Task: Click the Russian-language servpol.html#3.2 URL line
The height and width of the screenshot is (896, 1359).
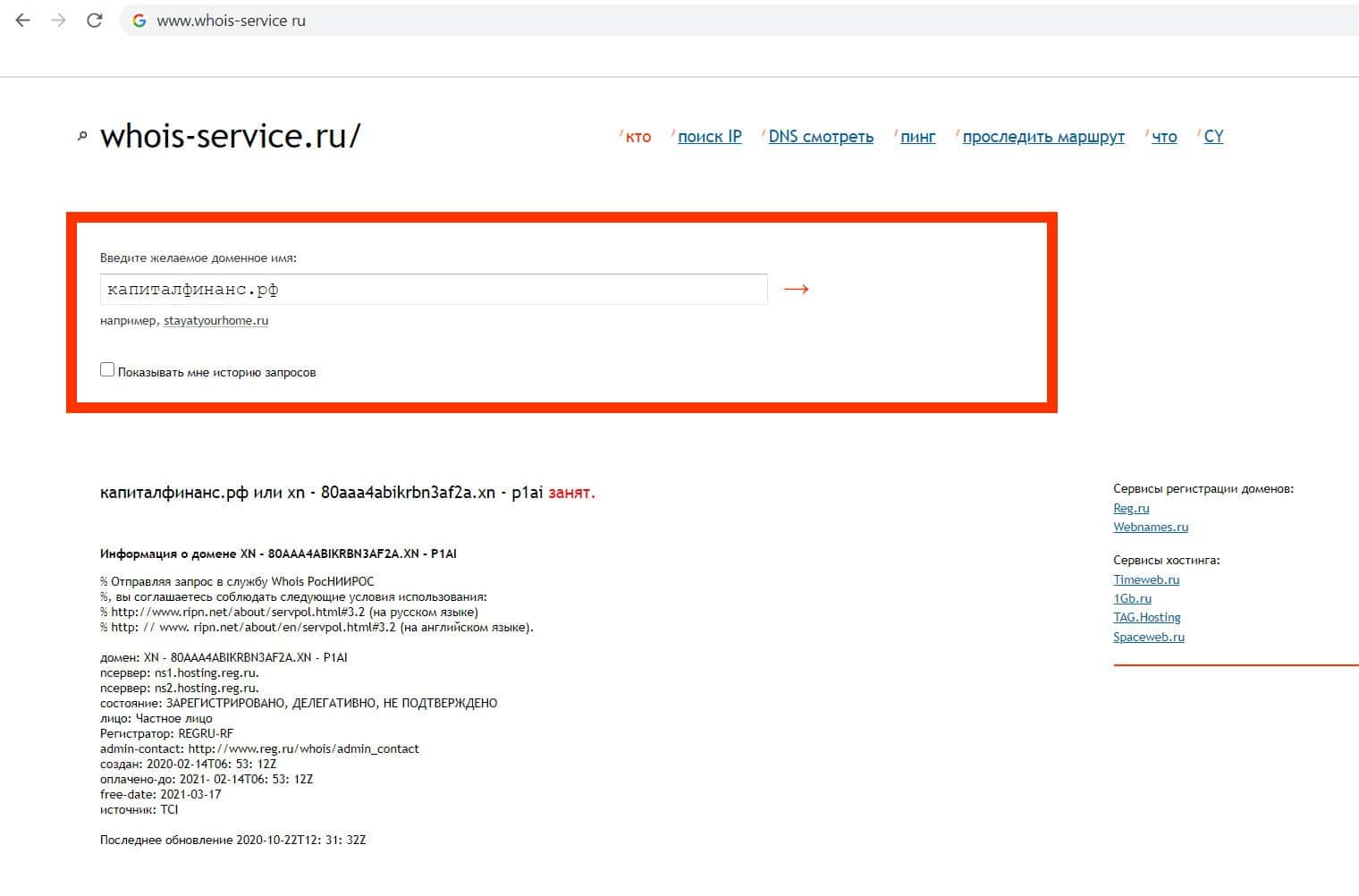Action: pos(290,613)
